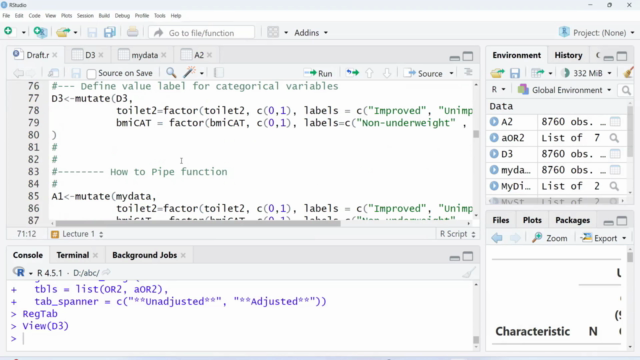
Task: Expand aOR2 object in Environment
Action: coord(494,138)
